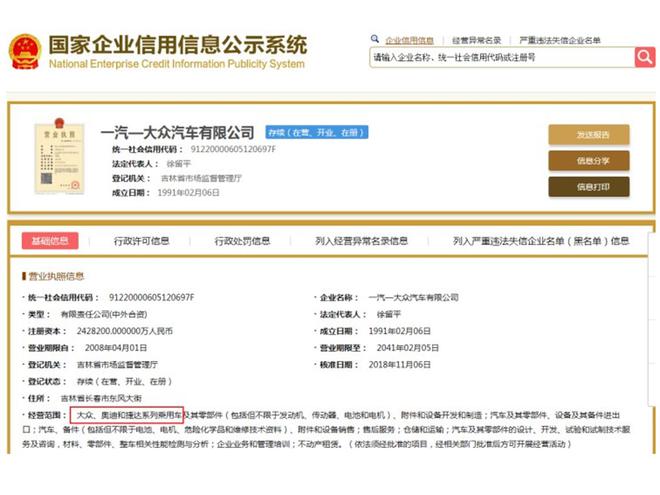Click the company name heading 一汽—大众汽车有限公司
Viewport: 660px width, 495px height.
(x=178, y=133)
